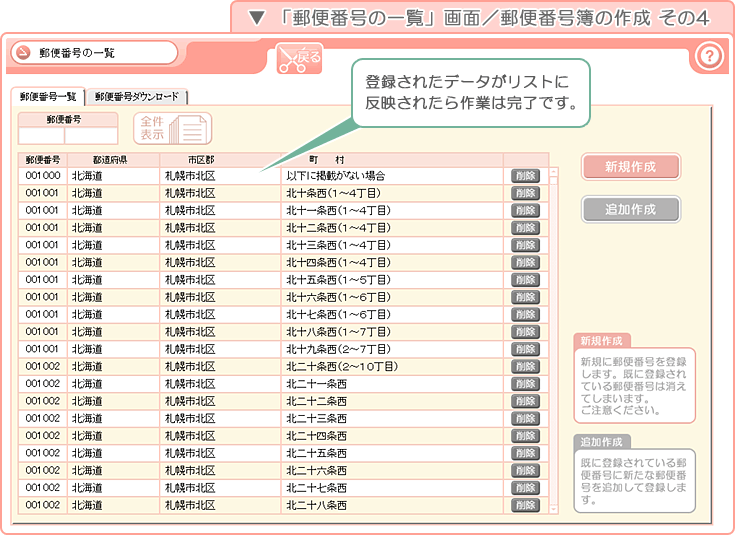Delete the 以下に掲載がない場合 row

[x=525, y=176]
